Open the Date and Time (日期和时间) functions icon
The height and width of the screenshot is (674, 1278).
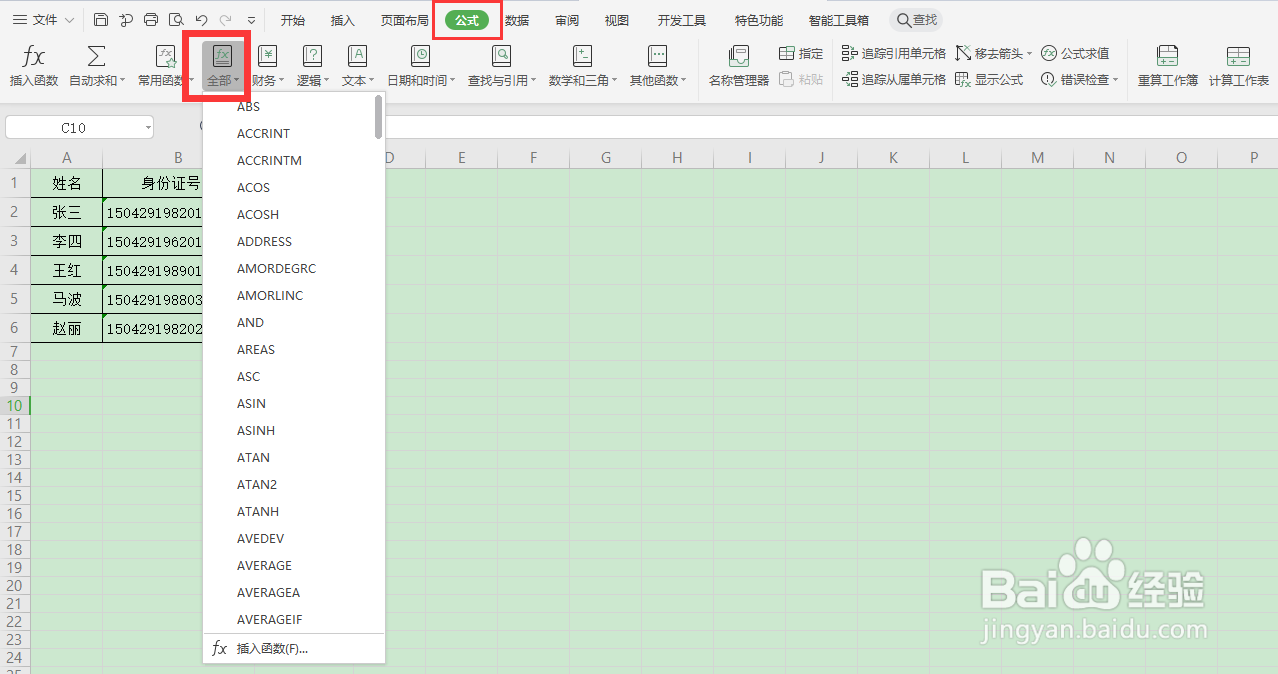point(421,56)
